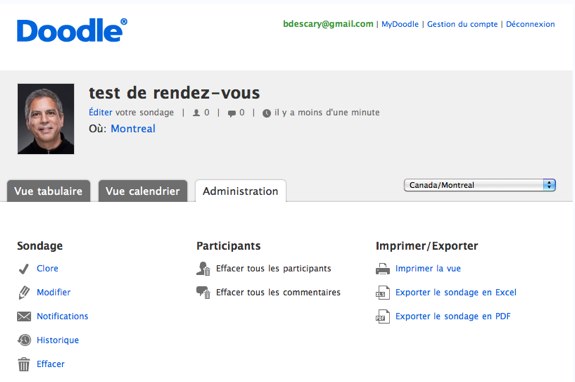
Task: Click the checkmark icon beside Clore
Action: click(24, 269)
